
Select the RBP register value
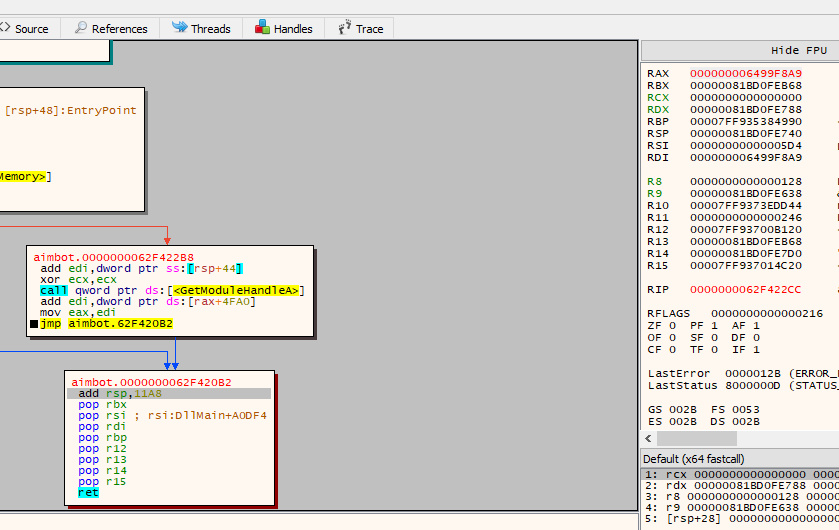tap(745, 121)
